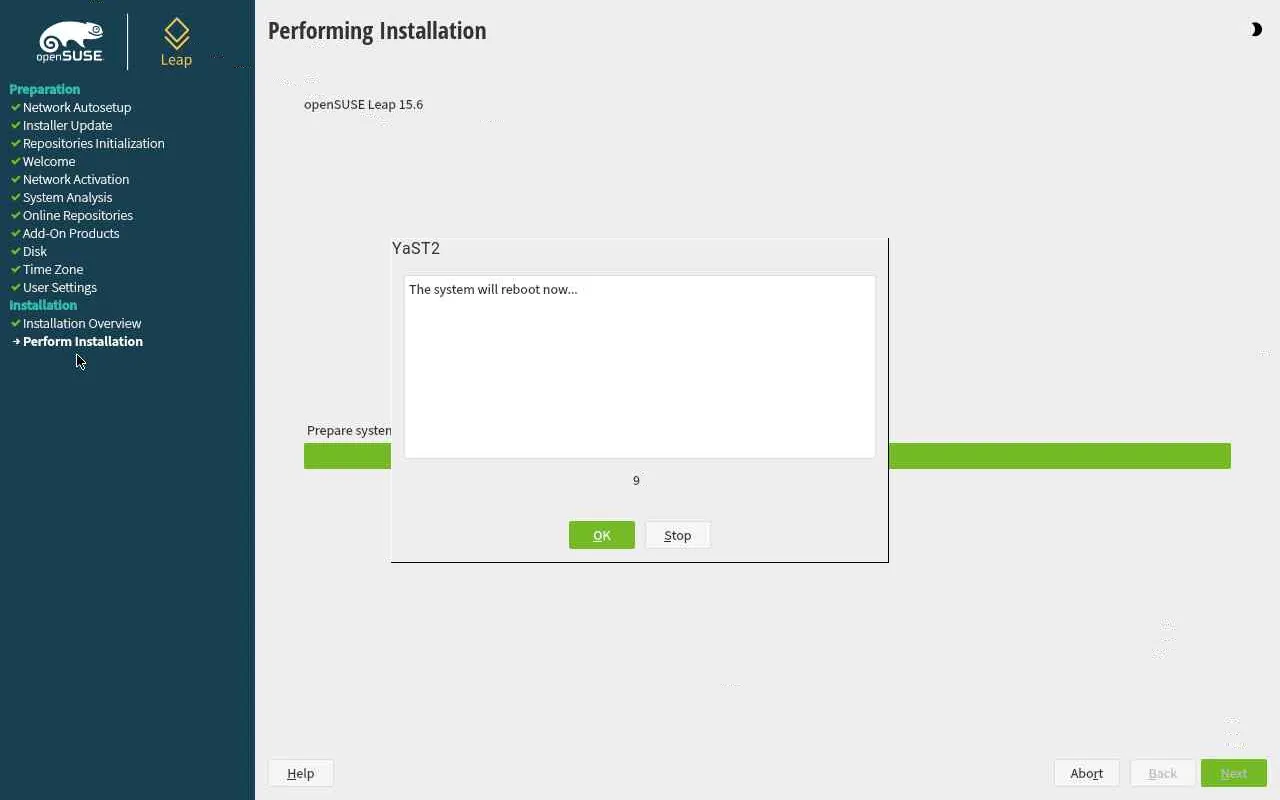The height and width of the screenshot is (800, 1280).
Task: Click the YaST2 dialog title
Action: [x=416, y=249]
